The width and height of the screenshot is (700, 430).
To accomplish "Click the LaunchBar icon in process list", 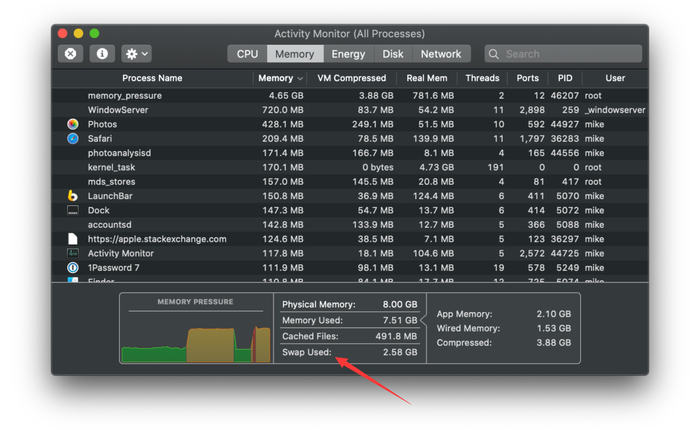I will (73, 196).
